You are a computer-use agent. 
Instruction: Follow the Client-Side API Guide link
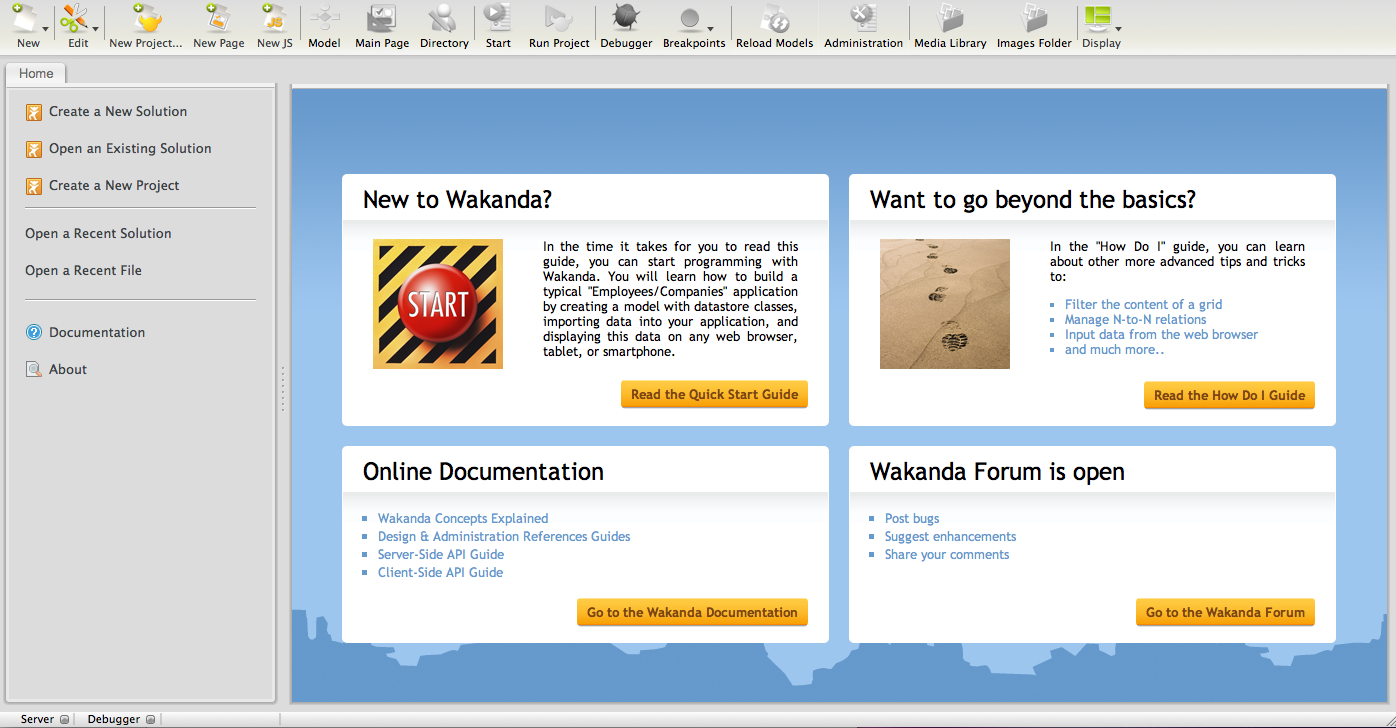click(x=440, y=572)
